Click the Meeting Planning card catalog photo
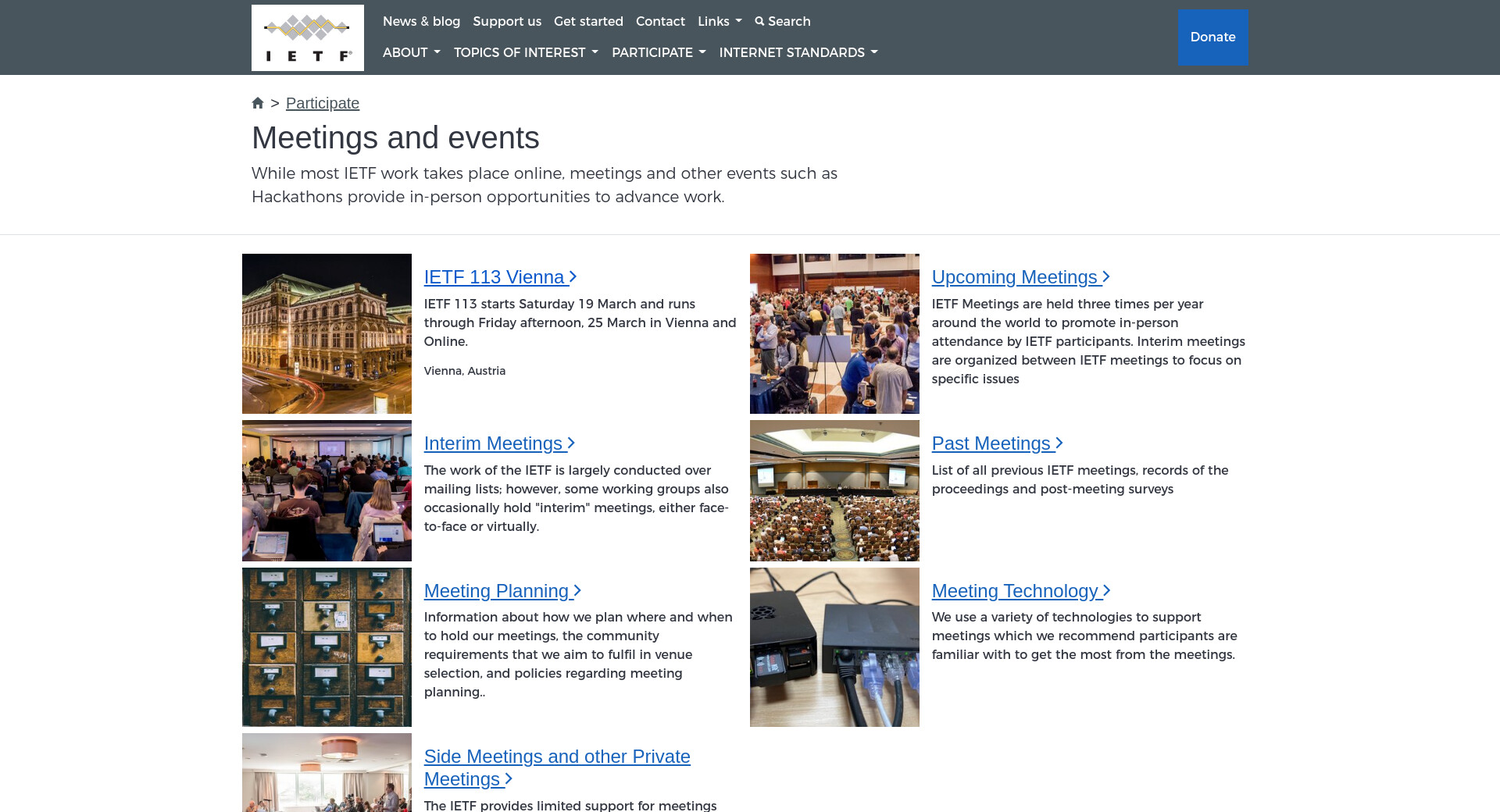 click(x=327, y=647)
